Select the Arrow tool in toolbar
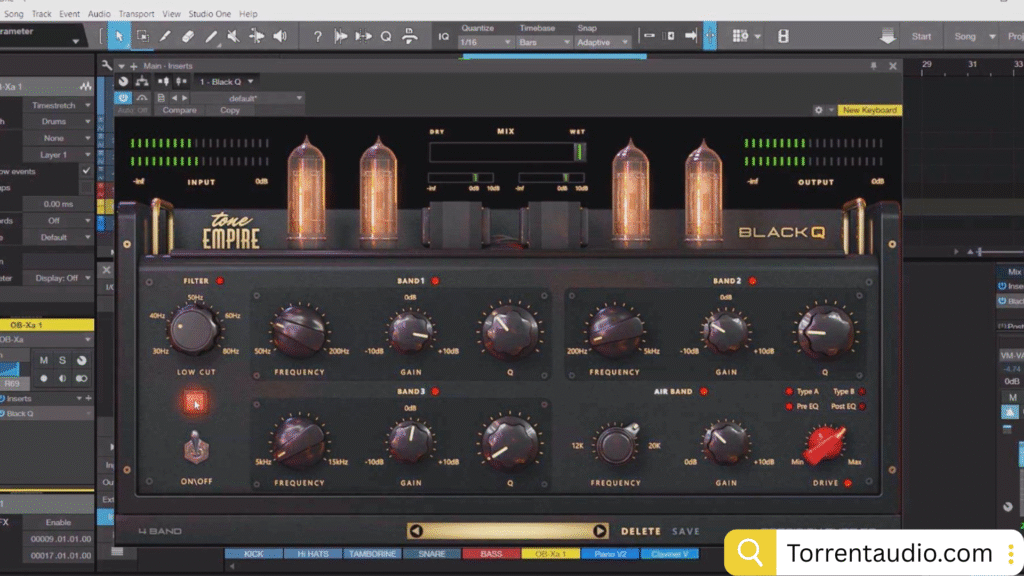The height and width of the screenshot is (576, 1024). [119, 36]
